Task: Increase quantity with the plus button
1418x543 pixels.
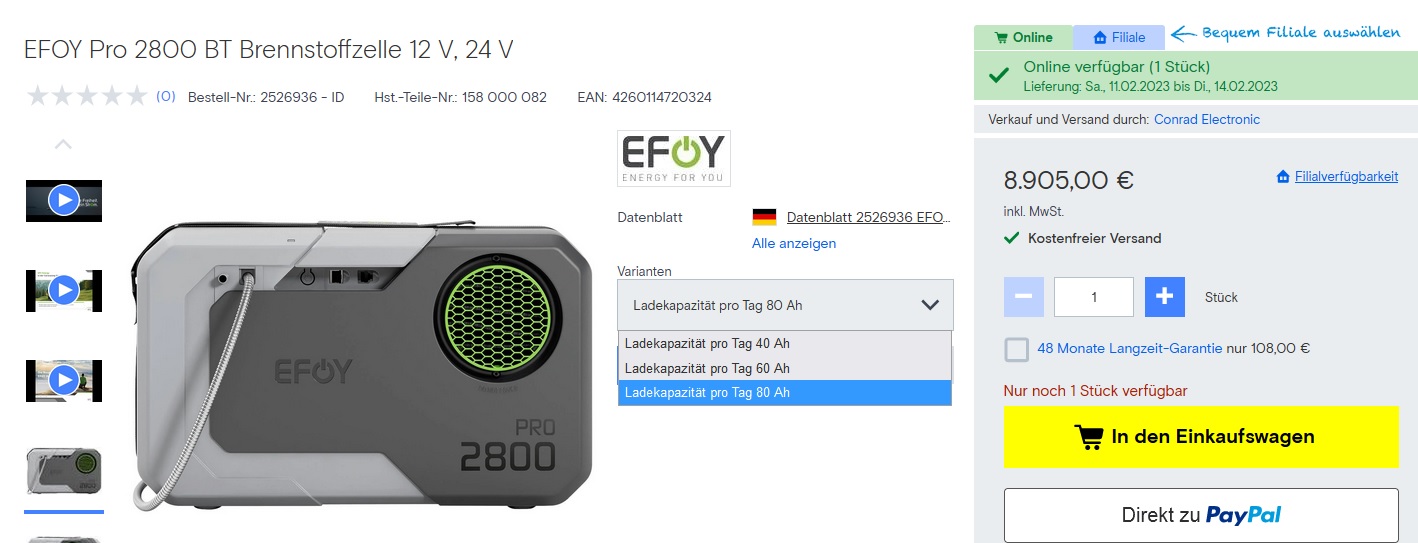Action: [1164, 297]
